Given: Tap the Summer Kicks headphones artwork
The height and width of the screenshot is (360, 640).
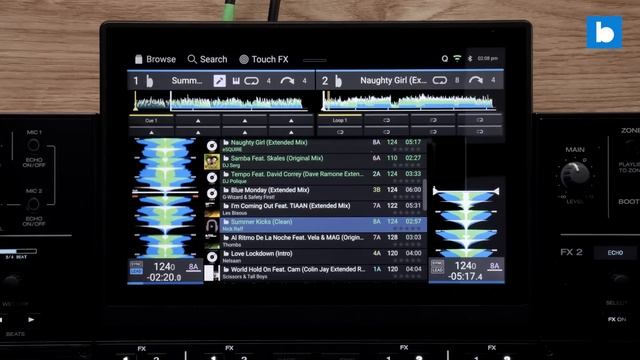Looking at the screenshot, I should (212, 225).
